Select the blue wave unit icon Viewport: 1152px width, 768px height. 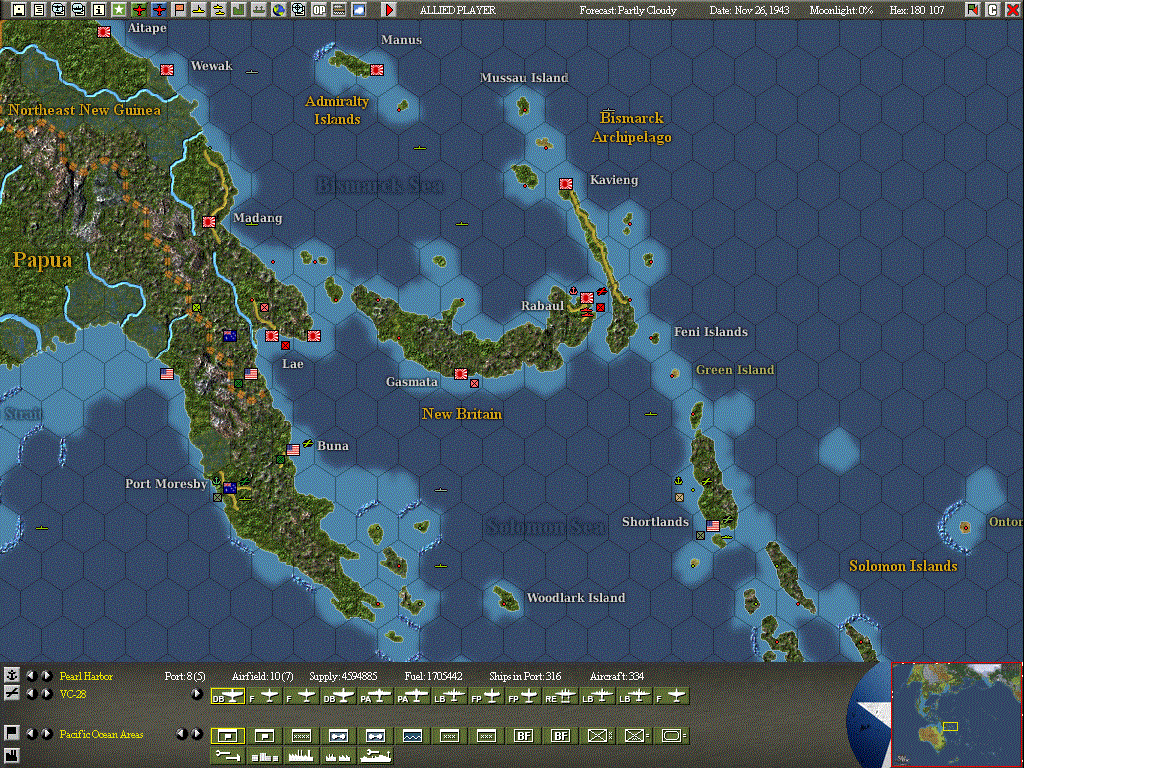412,735
